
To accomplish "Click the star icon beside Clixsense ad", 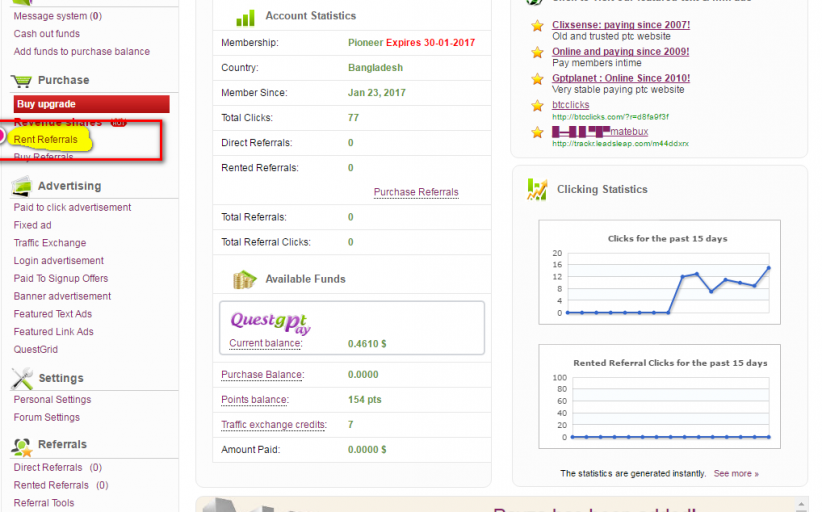I will pos(537,25).
